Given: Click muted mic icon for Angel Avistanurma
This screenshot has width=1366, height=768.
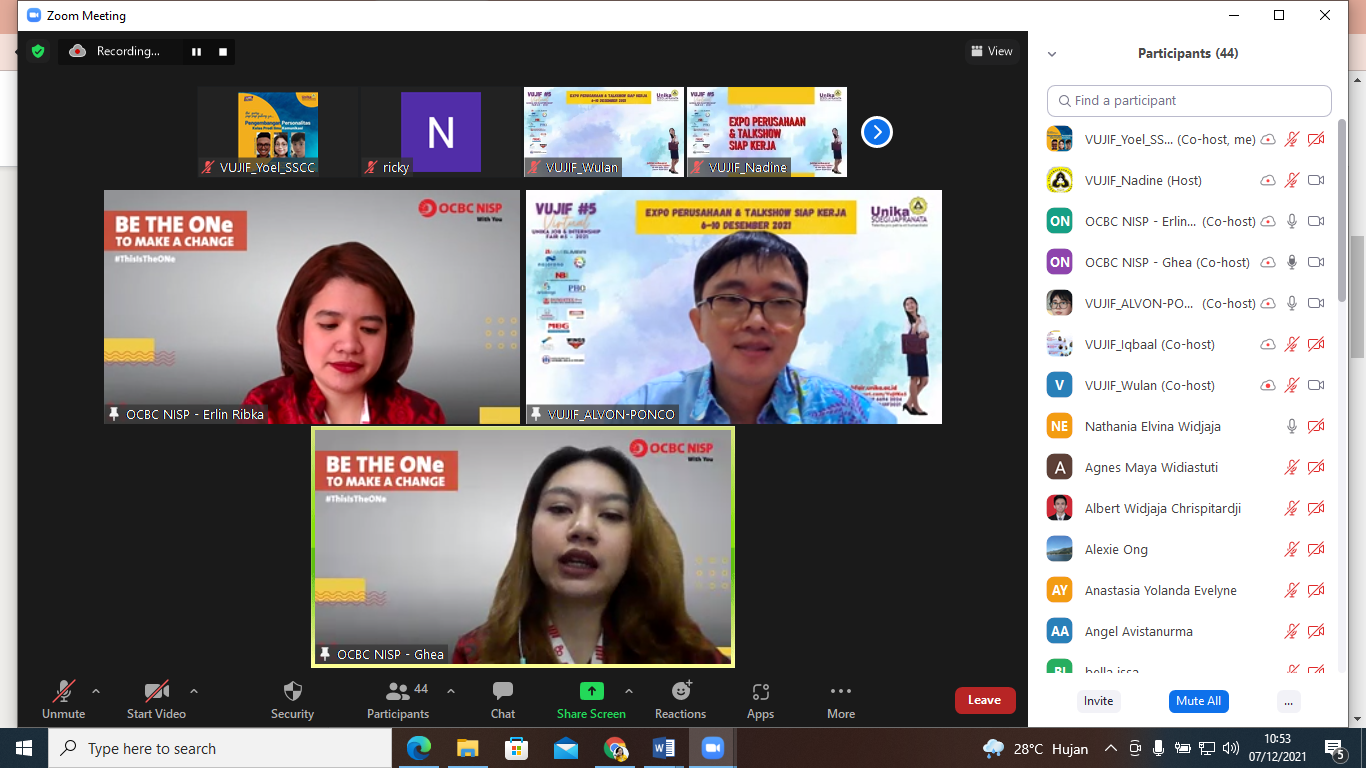Looking at the screenshot, I should click(x=1292, y=631).
